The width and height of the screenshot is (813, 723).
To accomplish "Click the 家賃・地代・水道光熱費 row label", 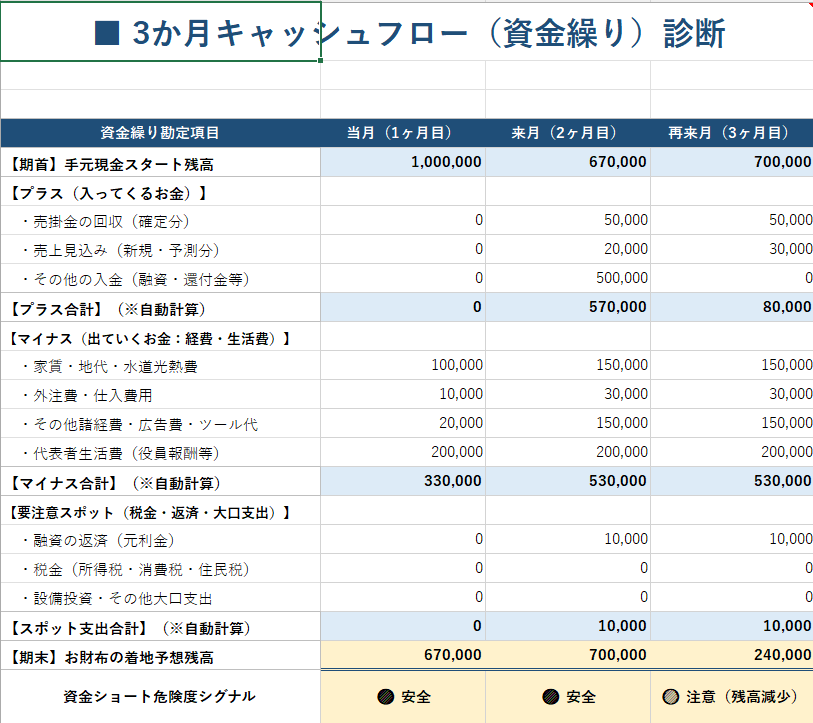I will point(109,367).
